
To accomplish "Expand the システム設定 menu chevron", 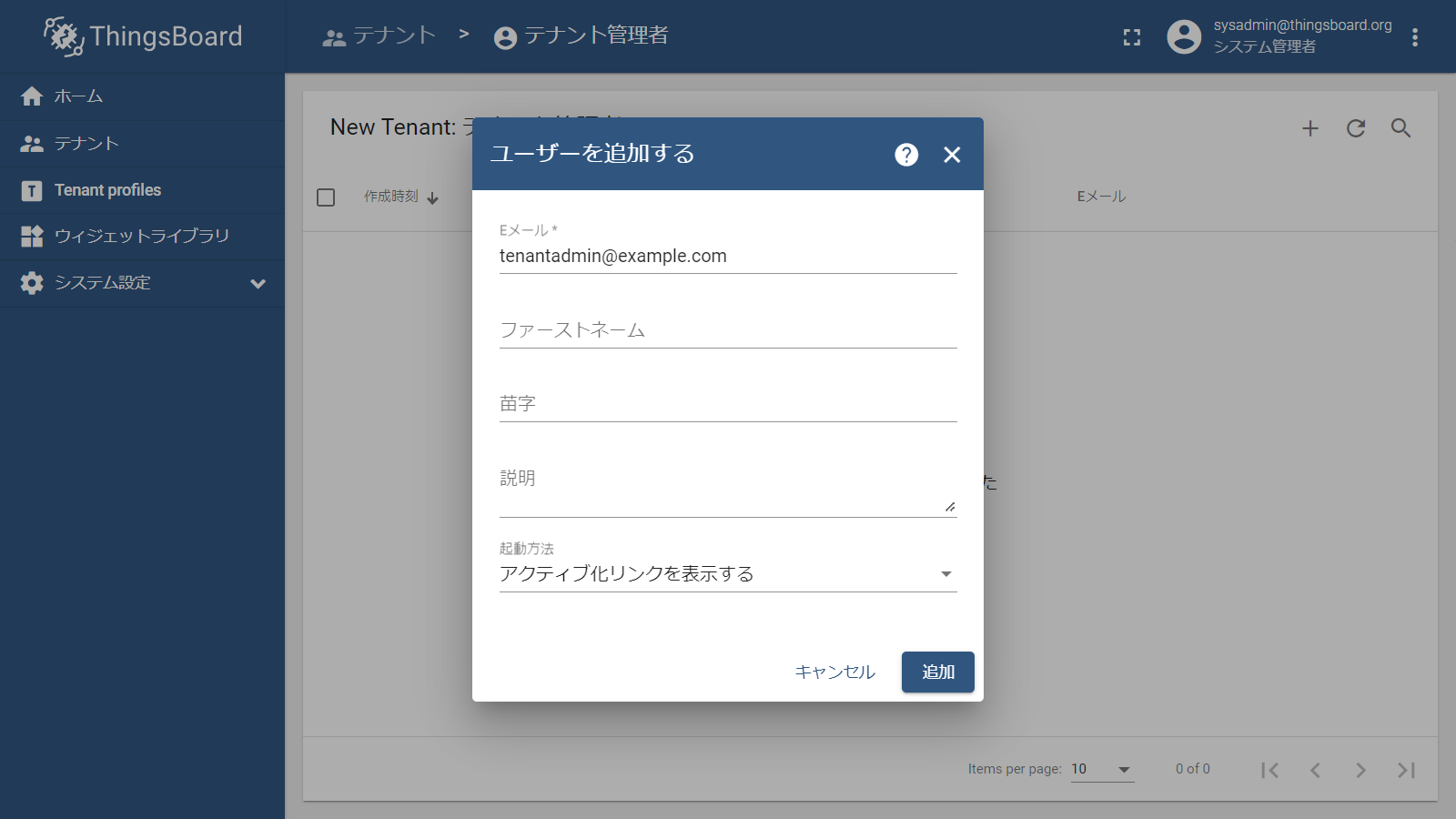I will coord(258,284).
